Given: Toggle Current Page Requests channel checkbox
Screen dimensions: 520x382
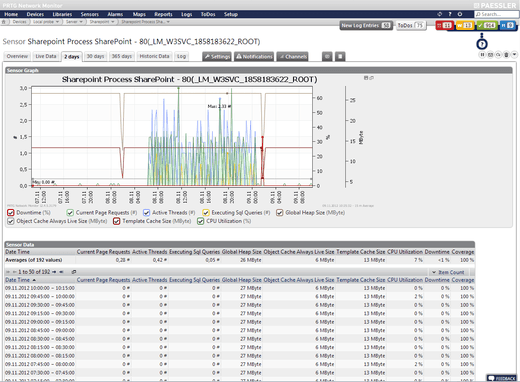Looking at the screenshot, I should click(x=70, y=213).
